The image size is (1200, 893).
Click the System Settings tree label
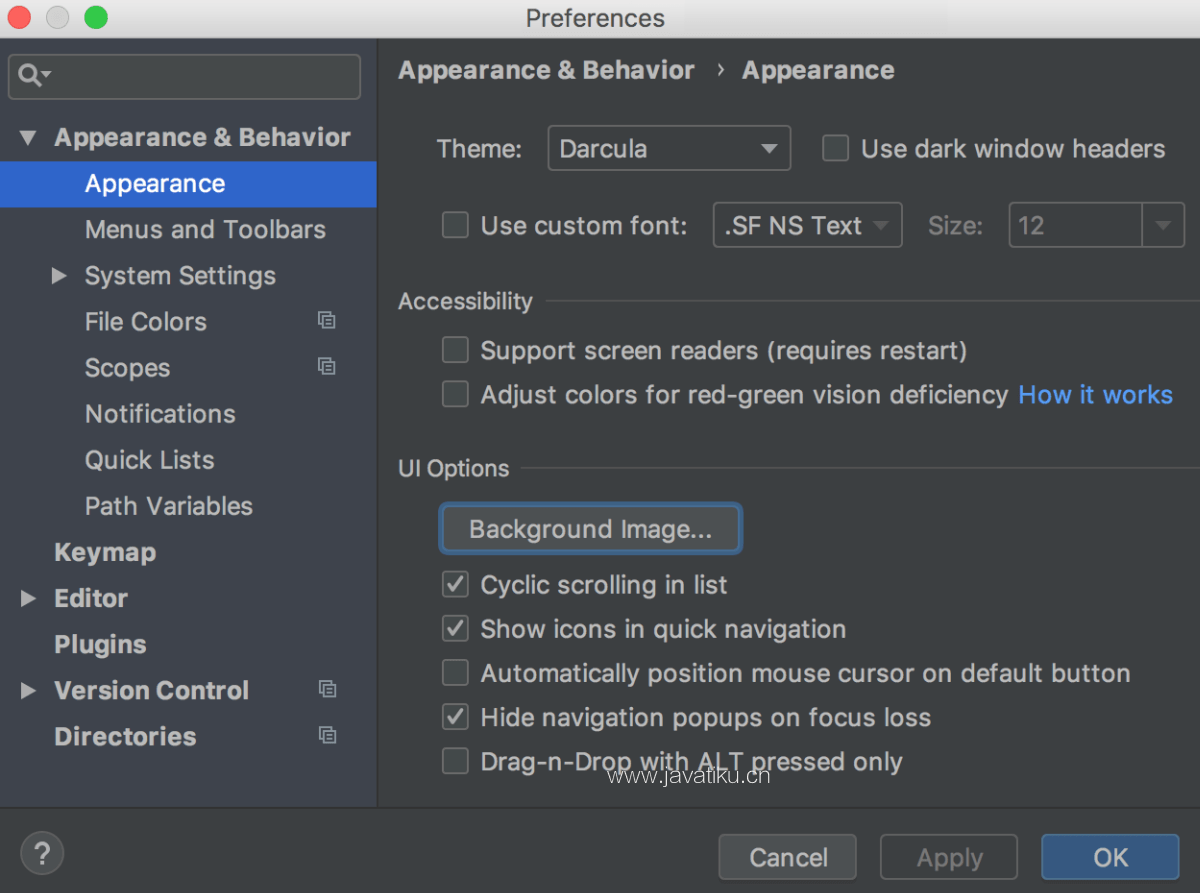coord(180,275)
